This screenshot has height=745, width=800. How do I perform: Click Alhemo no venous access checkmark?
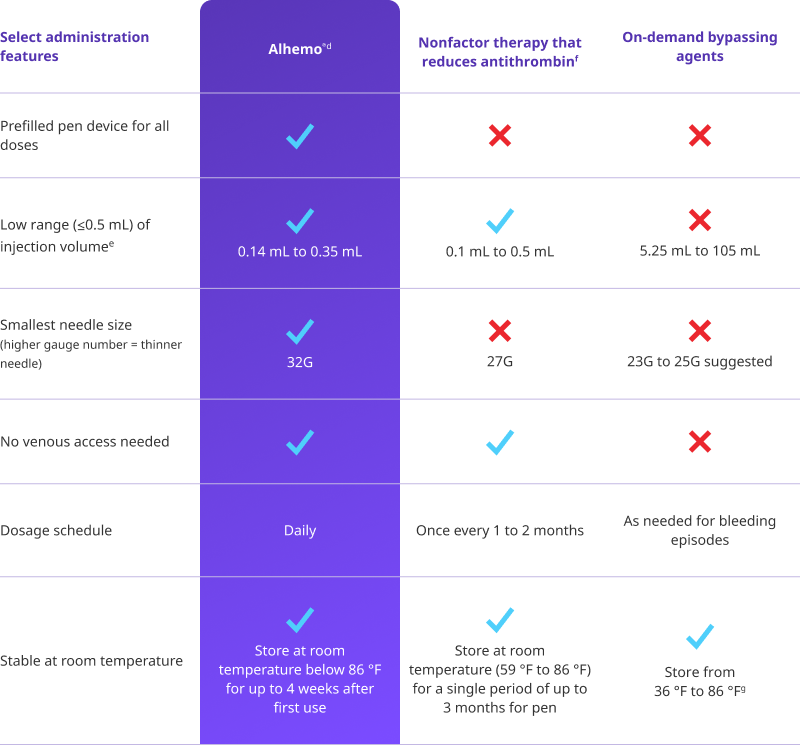click(x=299, y=442)
